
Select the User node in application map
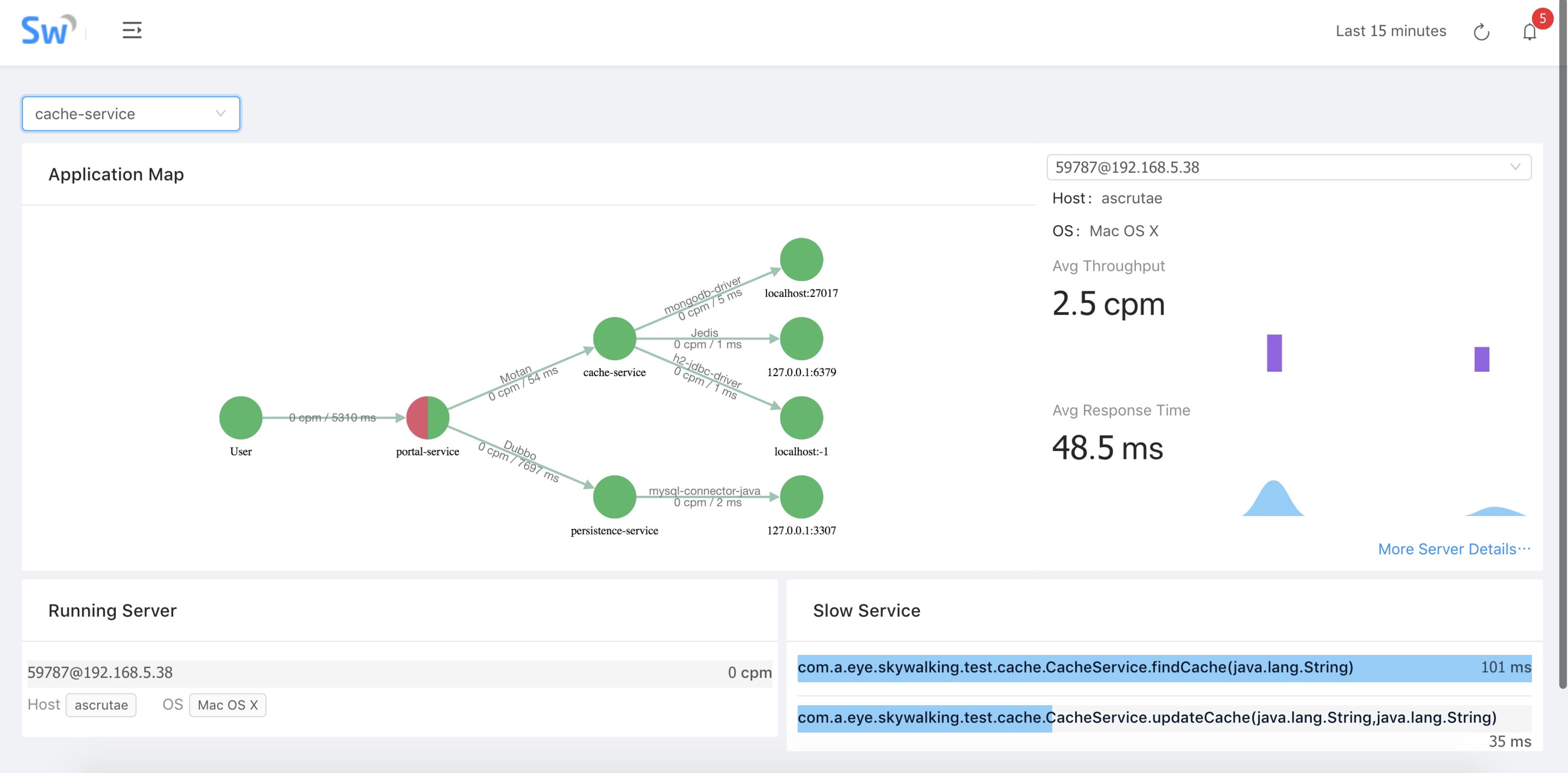coord(240,417)
